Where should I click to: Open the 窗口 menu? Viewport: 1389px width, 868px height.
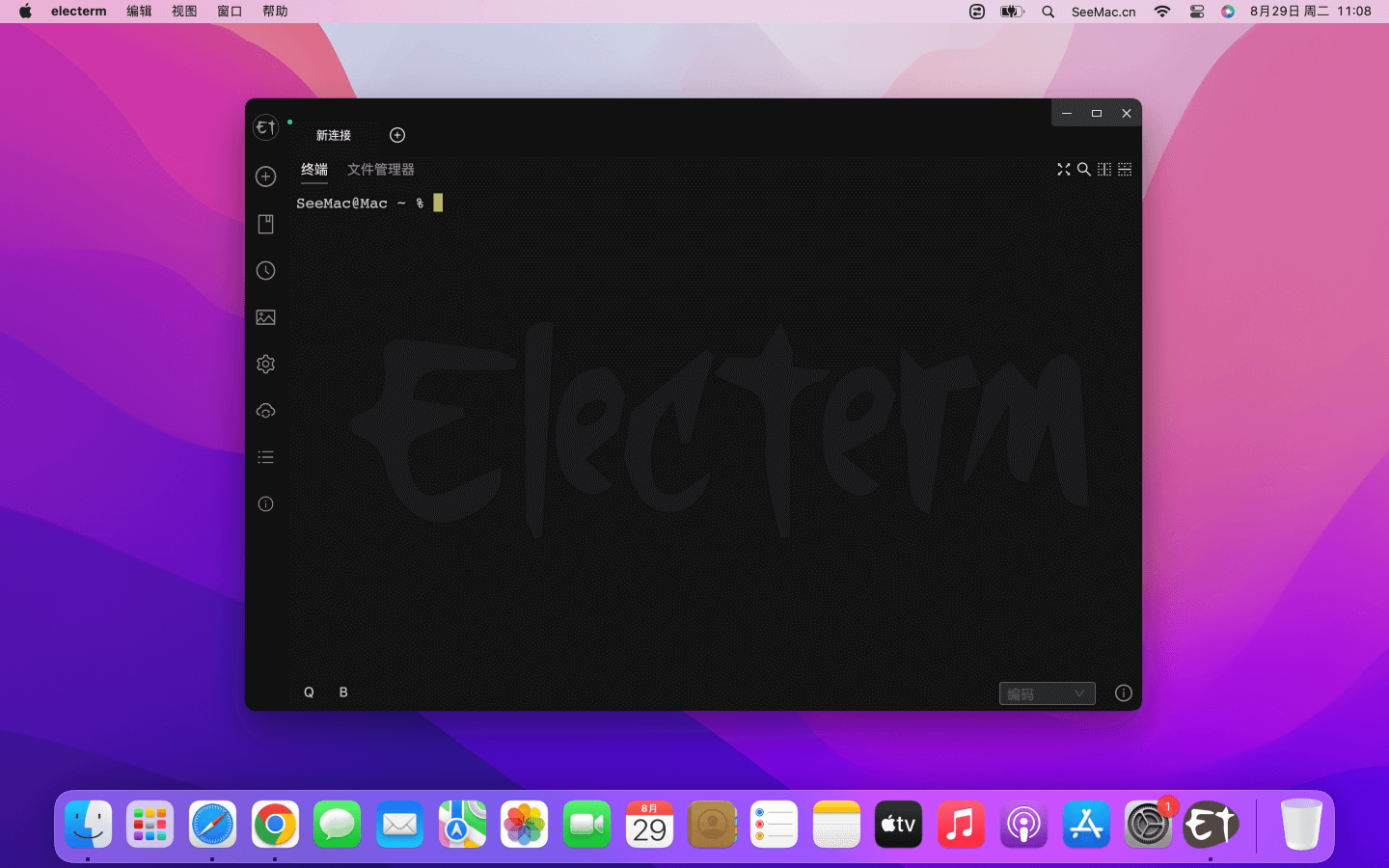coord(230,12)
